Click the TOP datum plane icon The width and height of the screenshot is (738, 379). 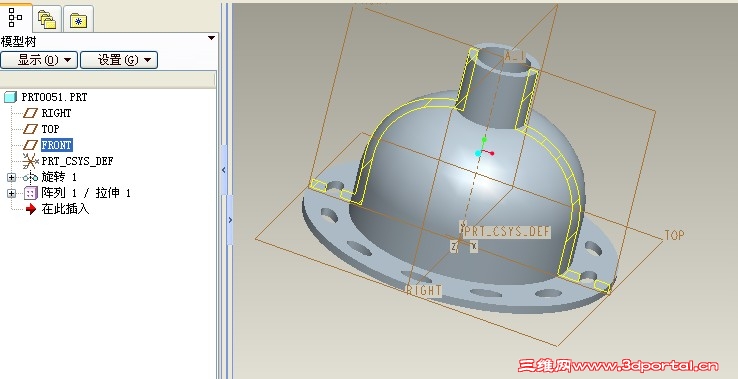31,129
